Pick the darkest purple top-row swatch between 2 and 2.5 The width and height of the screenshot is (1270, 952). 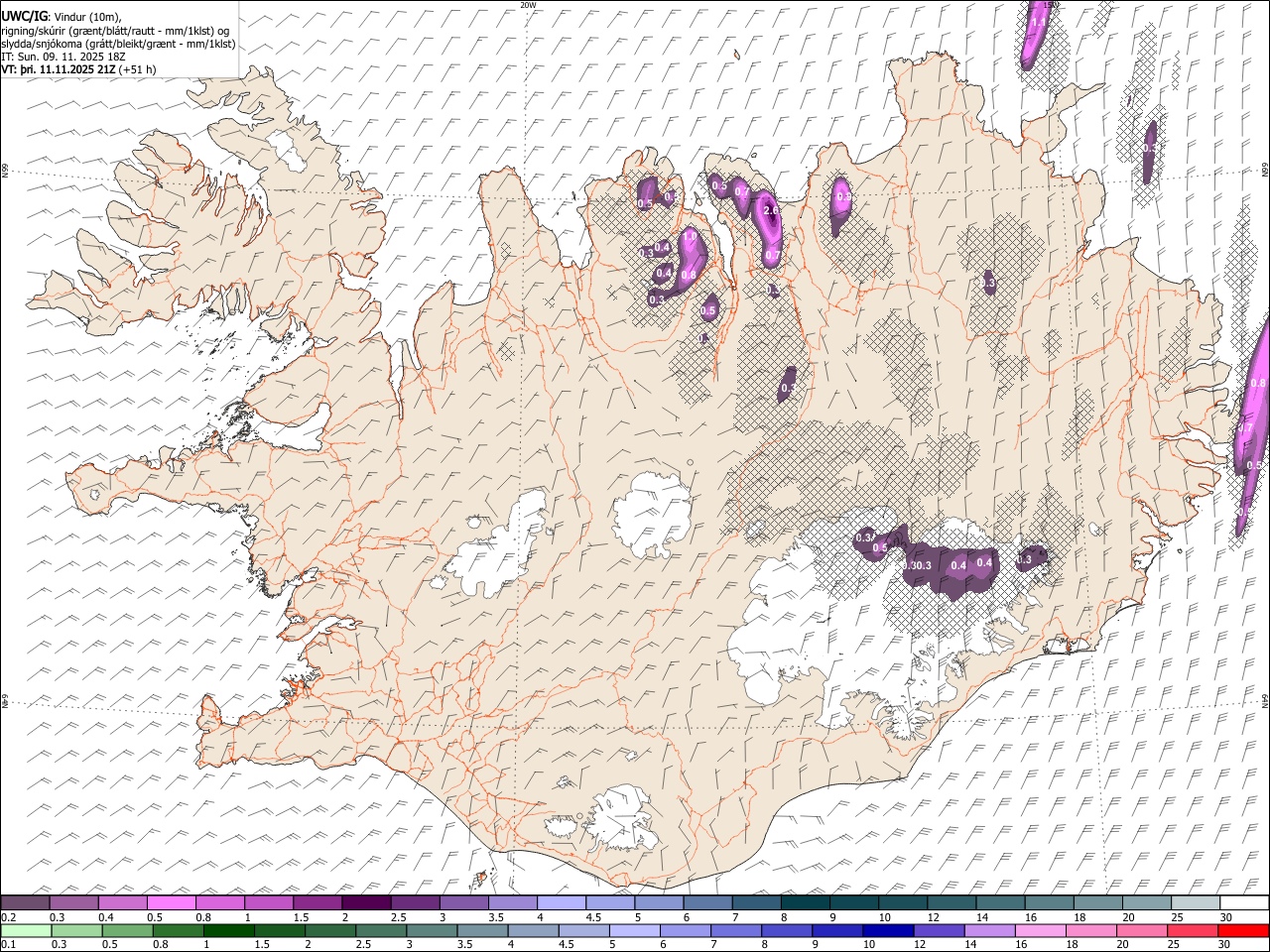click(x=366, y=903)
